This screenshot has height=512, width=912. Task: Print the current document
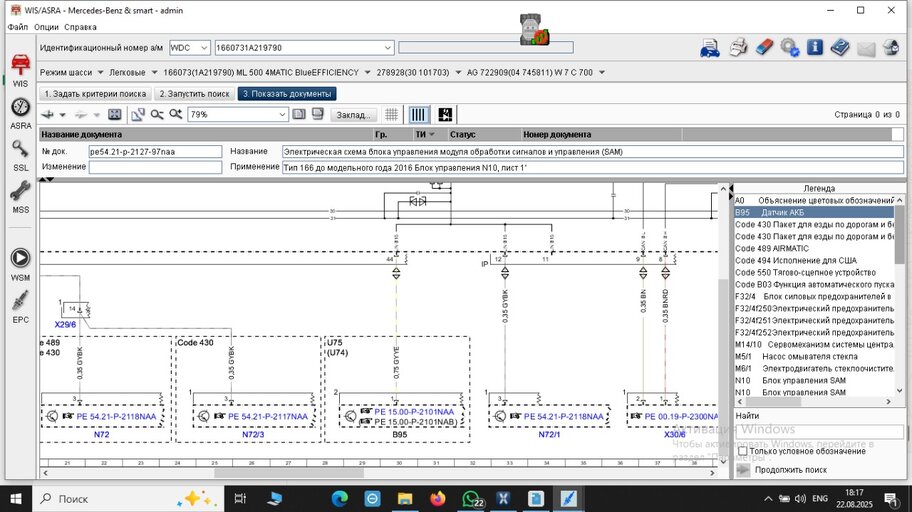point(738,47)
